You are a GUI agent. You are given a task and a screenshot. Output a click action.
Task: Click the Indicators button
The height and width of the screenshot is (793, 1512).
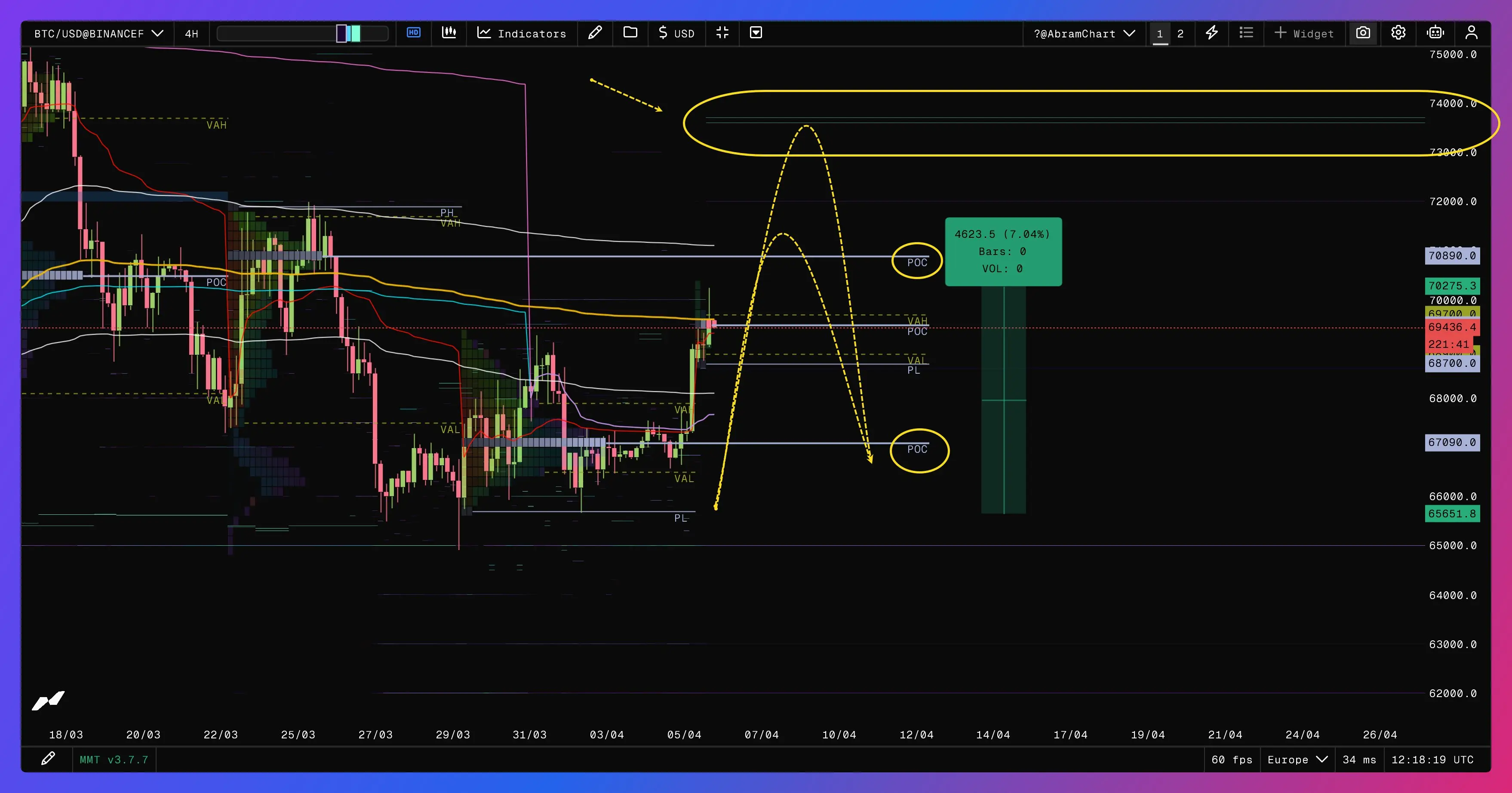point(522,34)
